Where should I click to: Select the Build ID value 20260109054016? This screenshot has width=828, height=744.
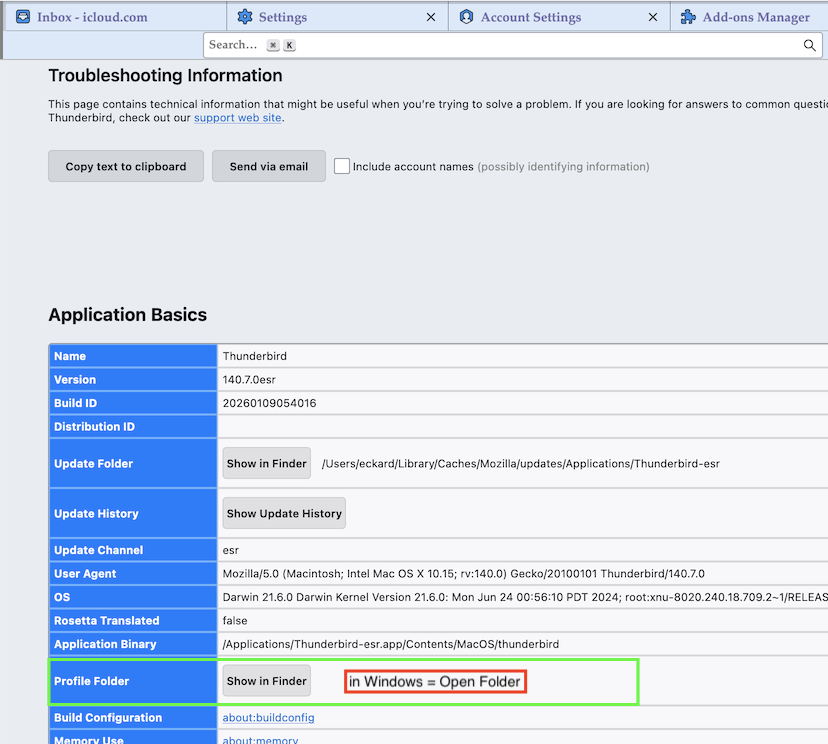pos(269,403)
